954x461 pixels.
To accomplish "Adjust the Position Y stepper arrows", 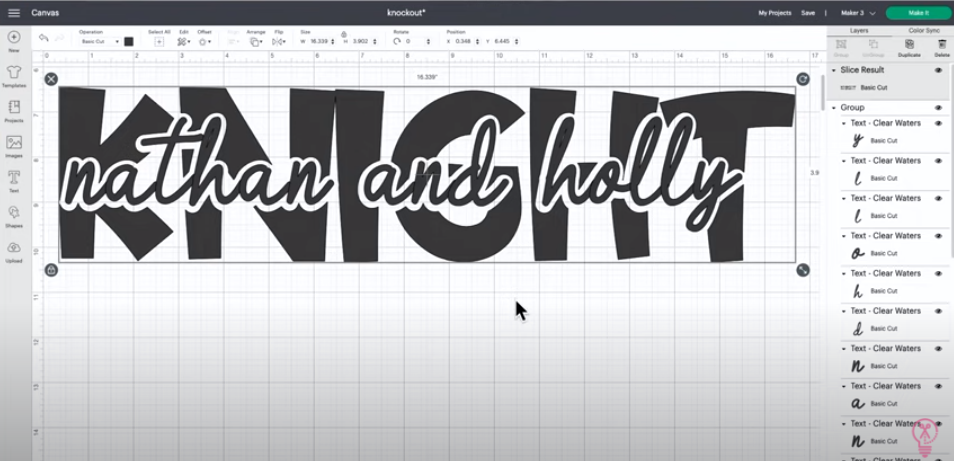I will tap(517, 41).
